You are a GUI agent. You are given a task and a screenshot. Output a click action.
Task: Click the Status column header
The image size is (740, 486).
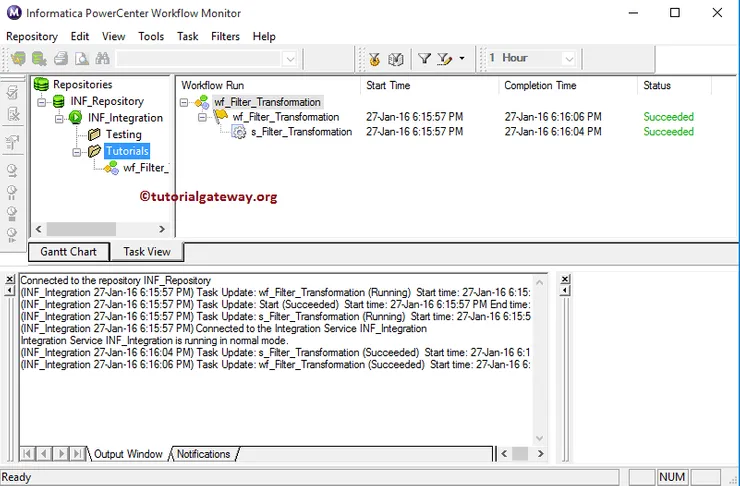tap(657, 86)
